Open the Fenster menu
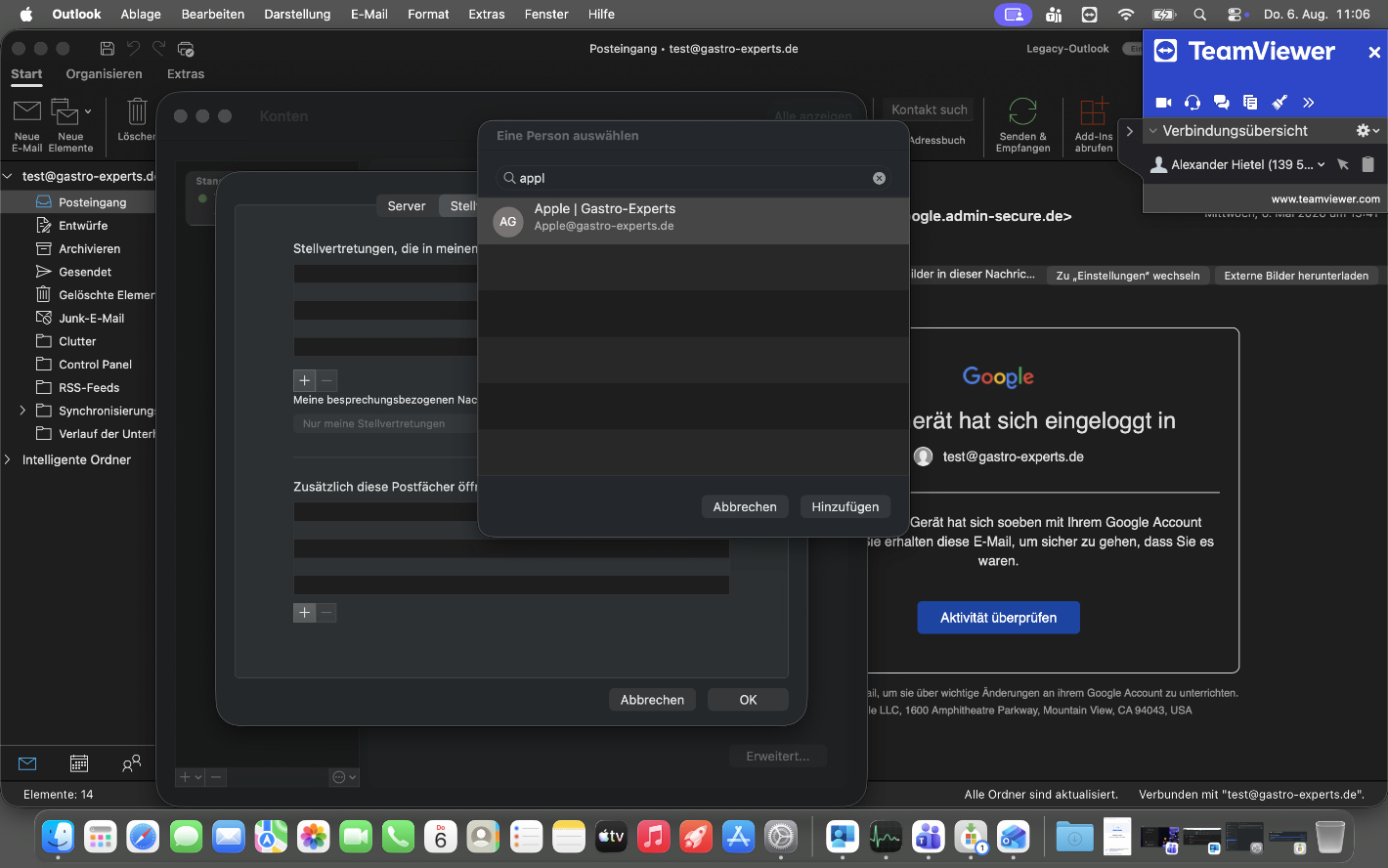Image resolution: width=1388 pixels, height=868 pixels. [x=546, y=14]
